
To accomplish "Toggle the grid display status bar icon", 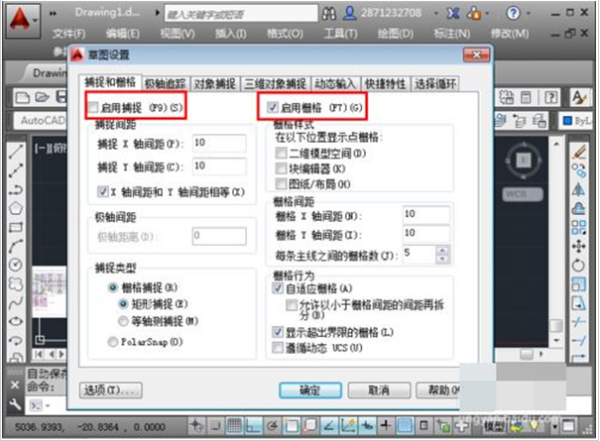I will pyautogui.click(x=235, y=425).
